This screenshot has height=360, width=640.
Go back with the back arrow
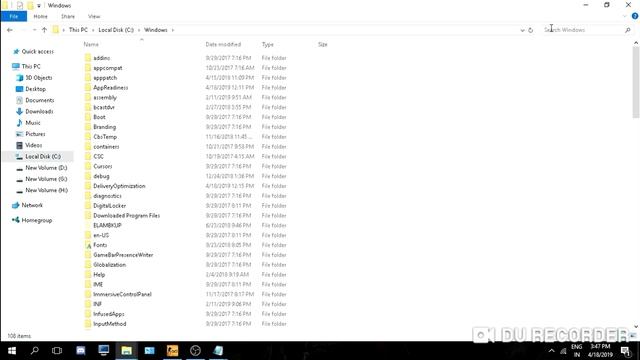10,30
